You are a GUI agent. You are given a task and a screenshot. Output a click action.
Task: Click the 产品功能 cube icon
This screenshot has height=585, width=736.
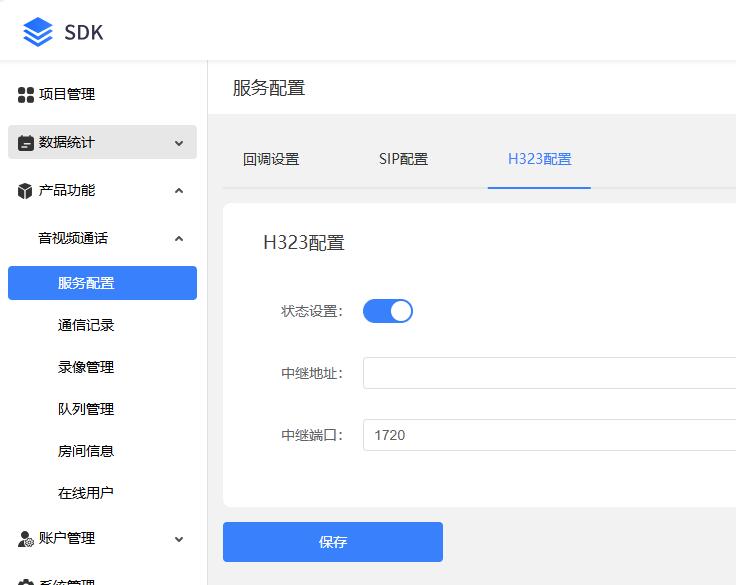coord(25,191)
